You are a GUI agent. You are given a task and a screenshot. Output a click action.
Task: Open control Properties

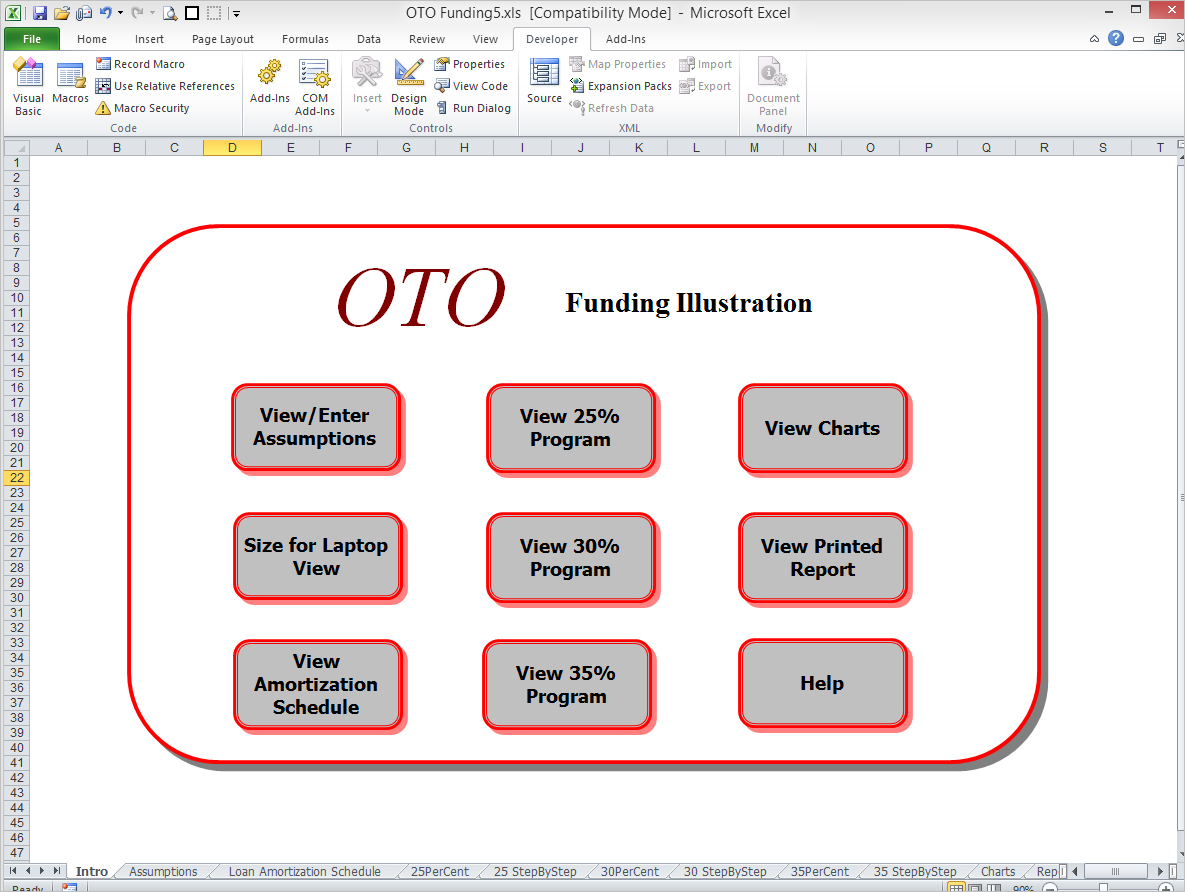click(469, 64)
